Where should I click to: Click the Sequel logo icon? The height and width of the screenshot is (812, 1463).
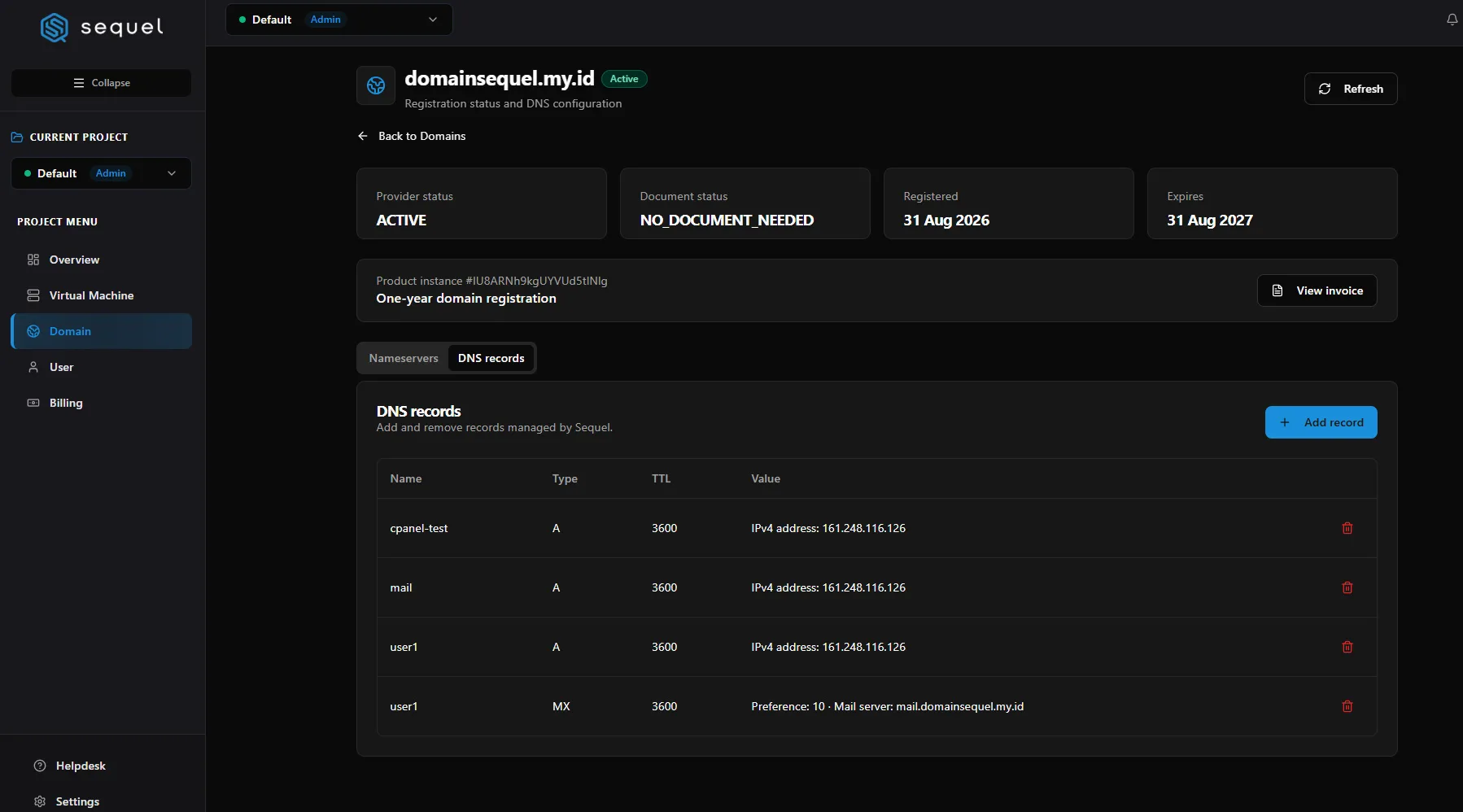click(x=55, y=28)
